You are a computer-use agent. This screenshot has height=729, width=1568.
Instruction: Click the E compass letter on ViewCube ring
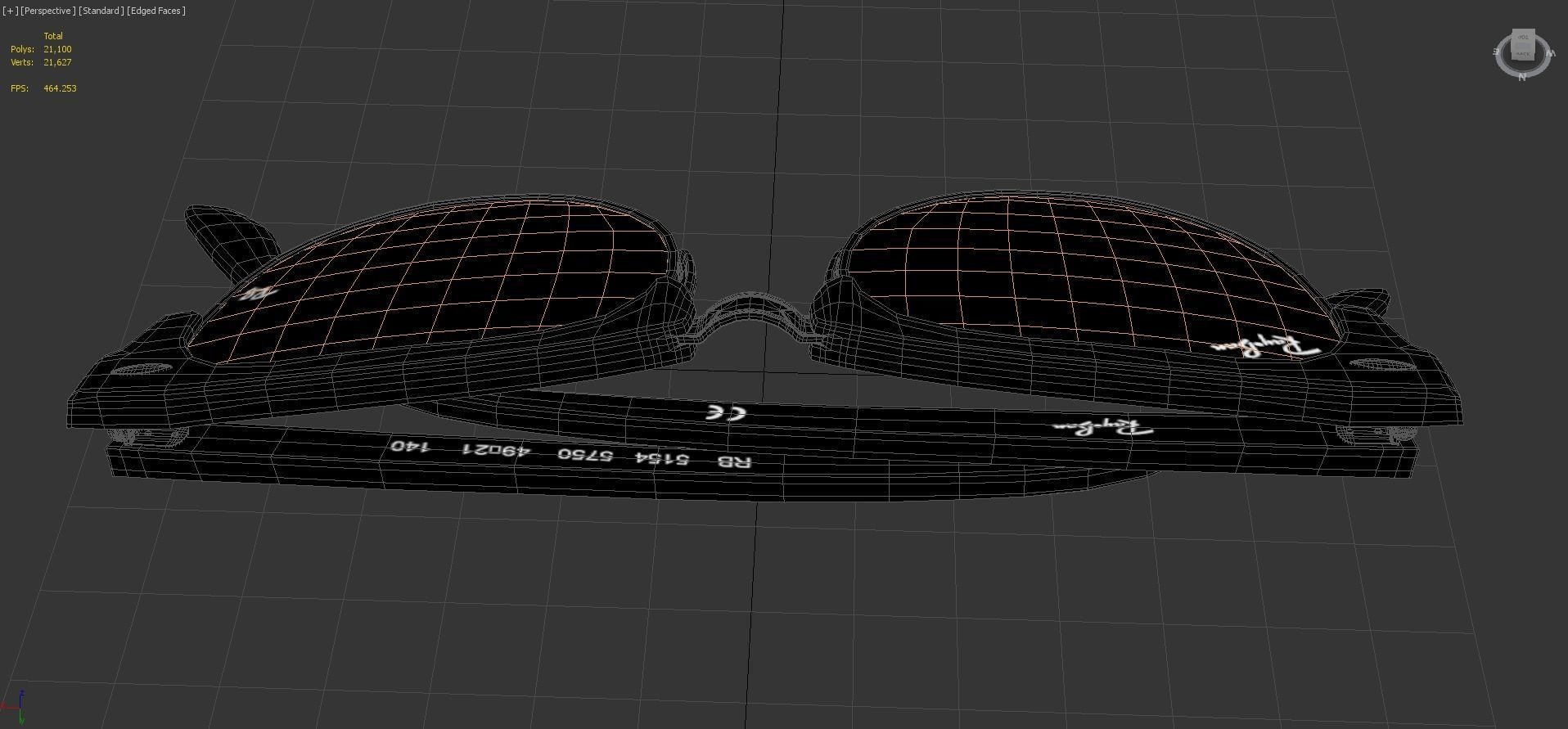1497,52
